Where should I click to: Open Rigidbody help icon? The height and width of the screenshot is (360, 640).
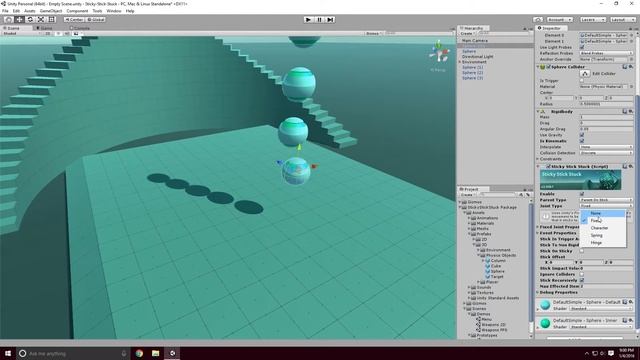click(624, 111)
